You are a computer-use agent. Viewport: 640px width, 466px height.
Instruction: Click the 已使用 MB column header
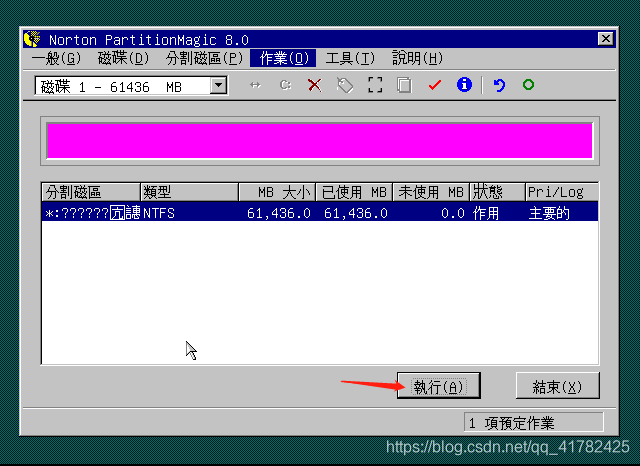click(354, 192)
